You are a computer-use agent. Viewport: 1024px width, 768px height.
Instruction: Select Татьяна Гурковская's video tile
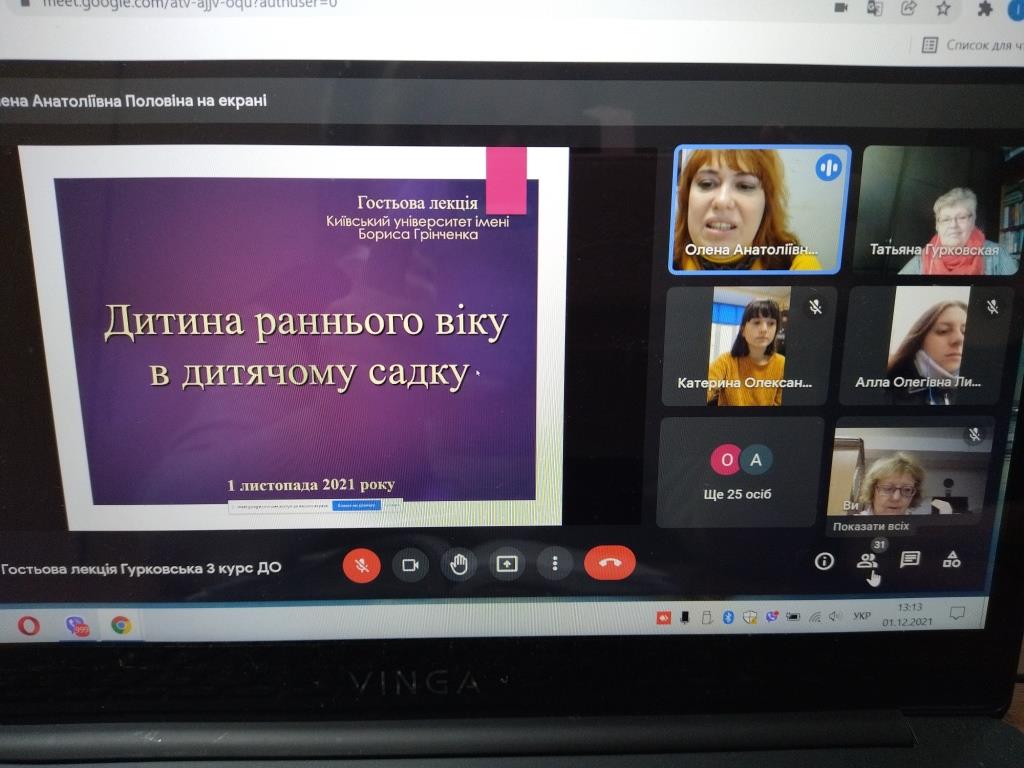pyautogui.click(x=935, y=211)
